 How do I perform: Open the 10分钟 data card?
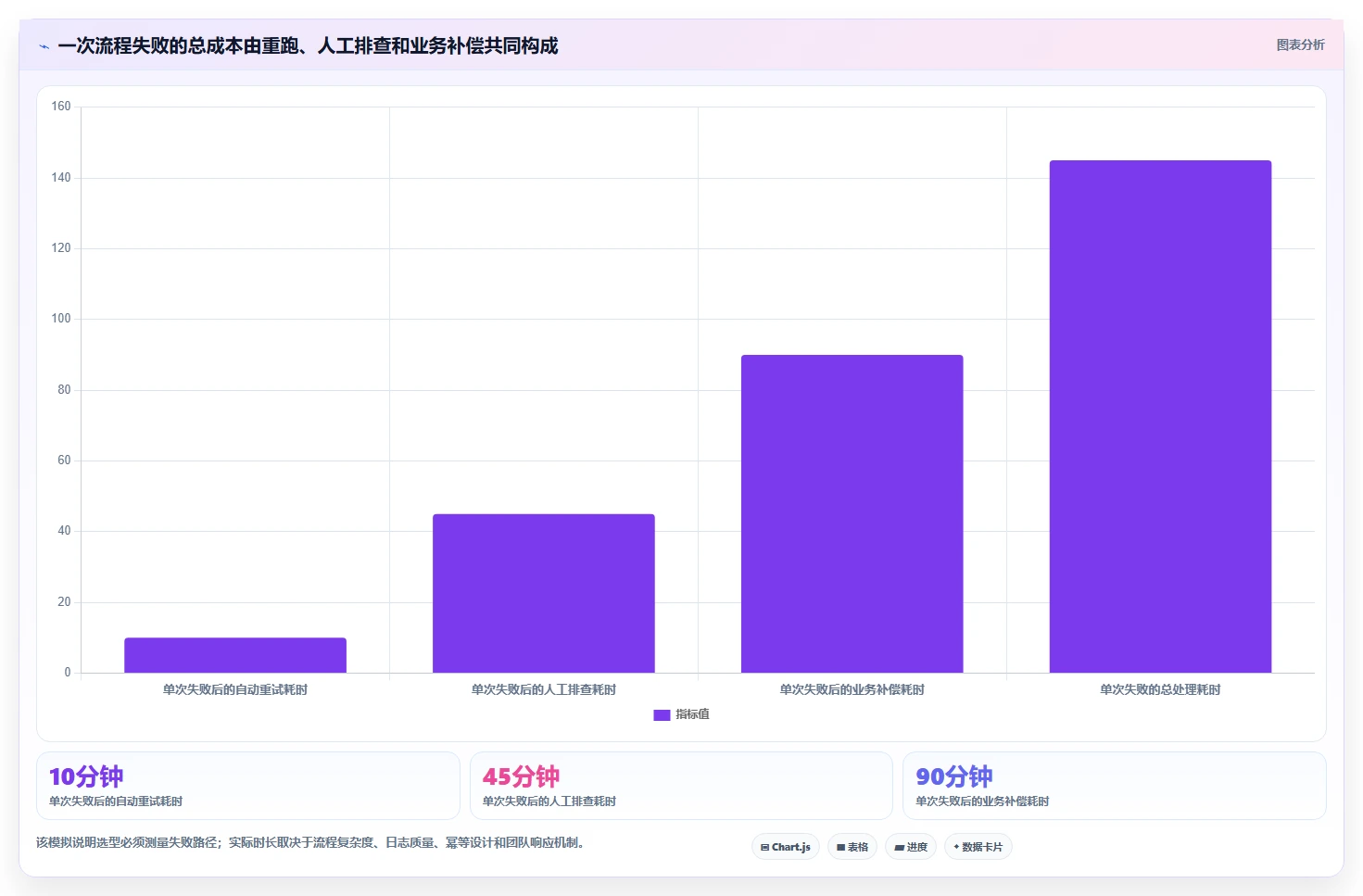pos(248,786)
